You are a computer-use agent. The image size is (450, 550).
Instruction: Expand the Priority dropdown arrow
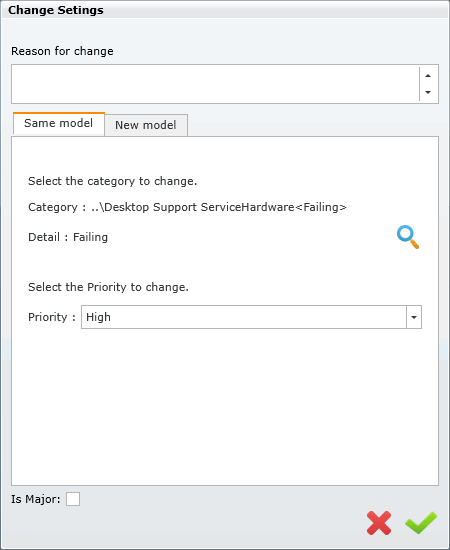(x=414, y=317)
